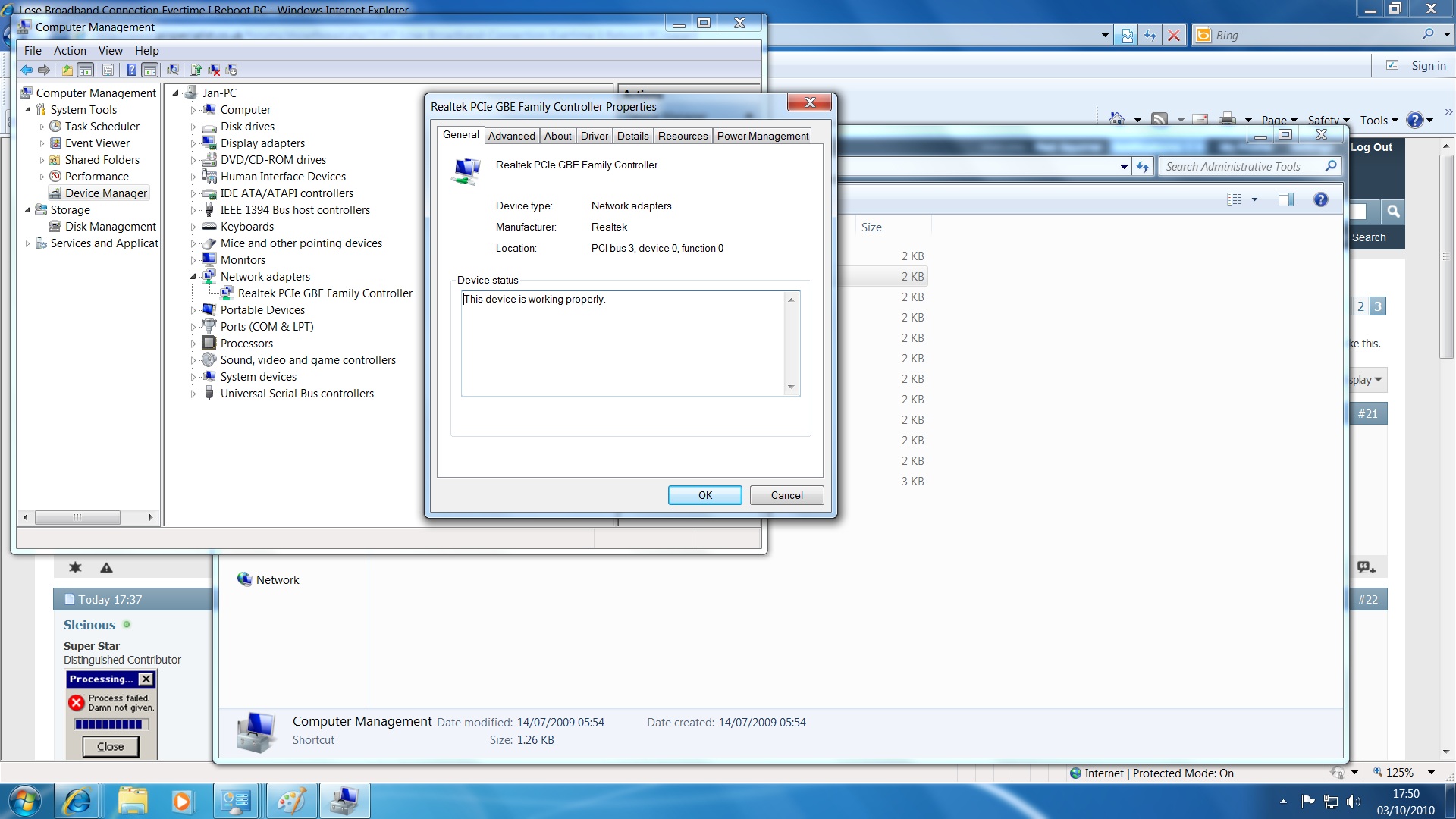Open the File menu in Computer Management
The width and height of the screenshot is (1456, 819).
pos(33,51)
